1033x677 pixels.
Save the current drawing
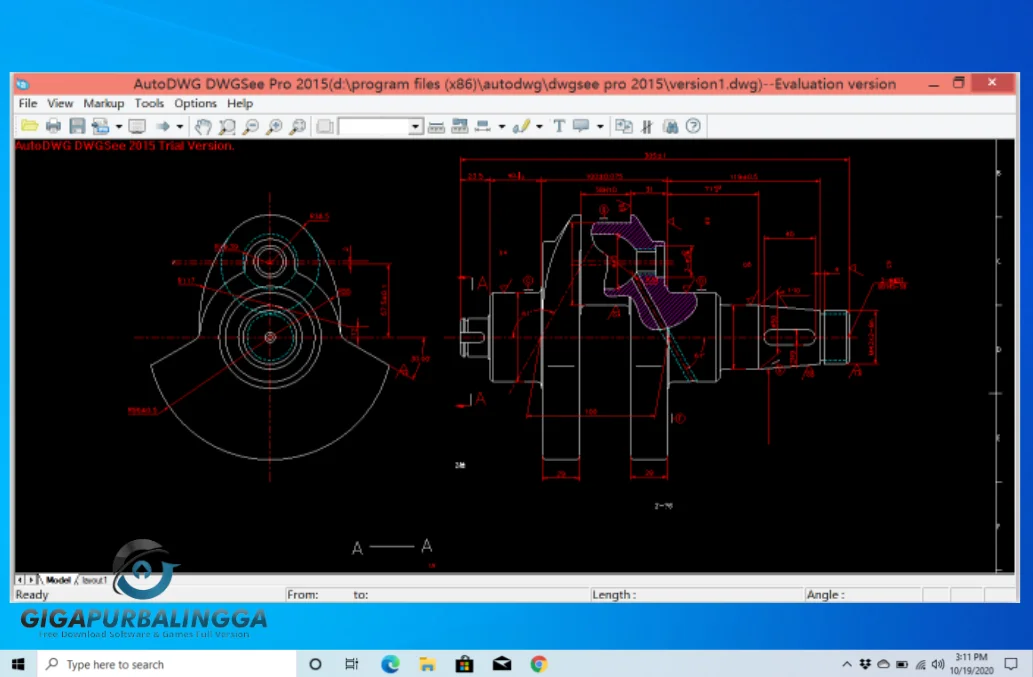click(77, 126)
